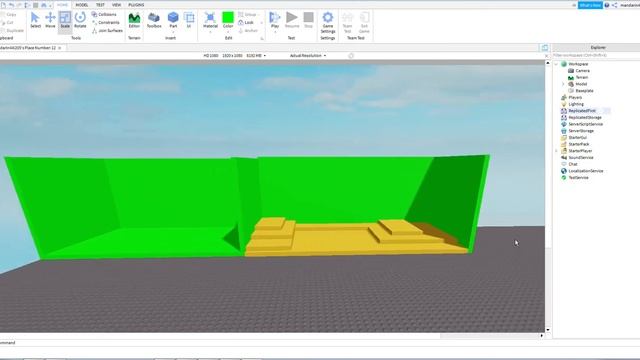
Task: Expand the StarterPlayer tree node
Action: coord(556,151)
